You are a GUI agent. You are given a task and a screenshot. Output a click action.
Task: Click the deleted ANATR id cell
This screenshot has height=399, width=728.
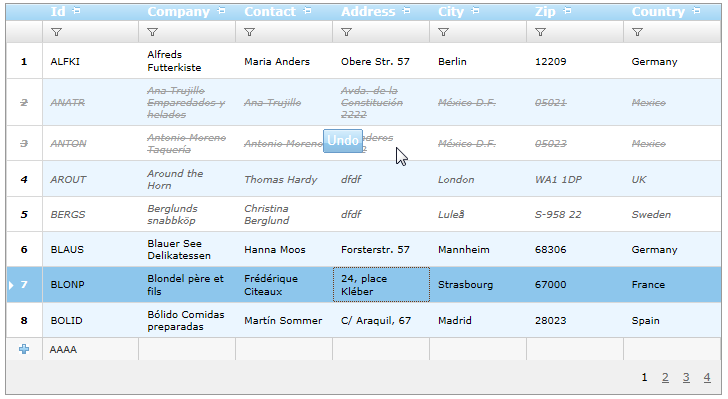[91, 102]
